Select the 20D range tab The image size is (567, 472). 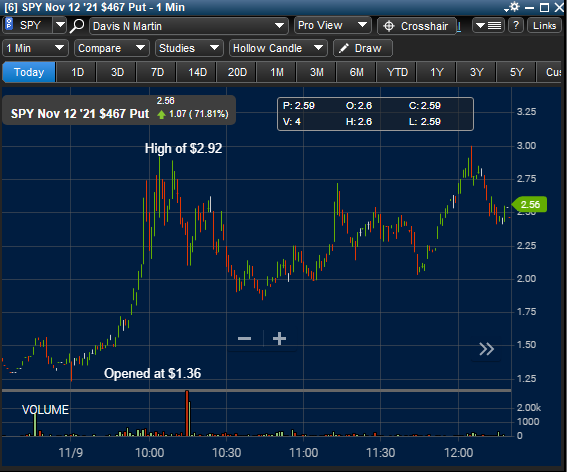[x=237, y=72]
